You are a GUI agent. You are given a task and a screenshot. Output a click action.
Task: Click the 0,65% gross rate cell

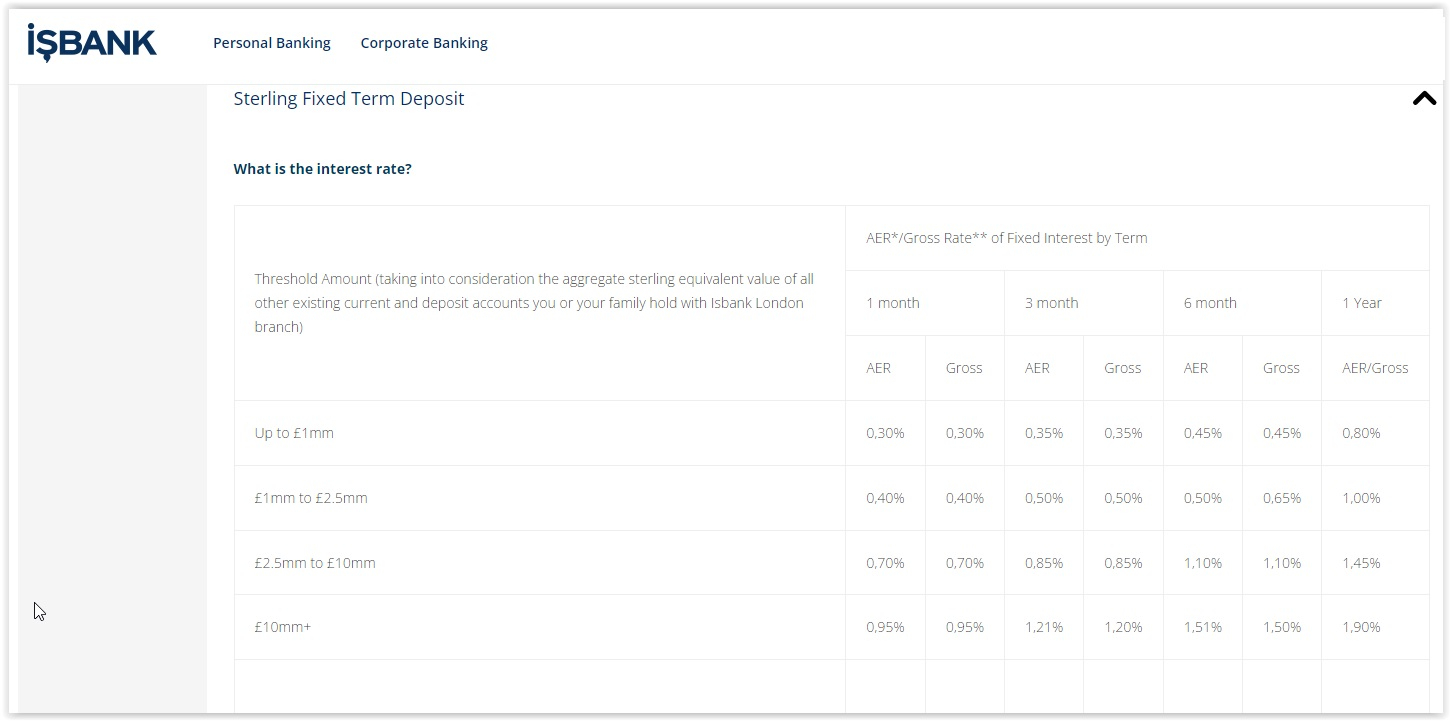coord(1282,498)
